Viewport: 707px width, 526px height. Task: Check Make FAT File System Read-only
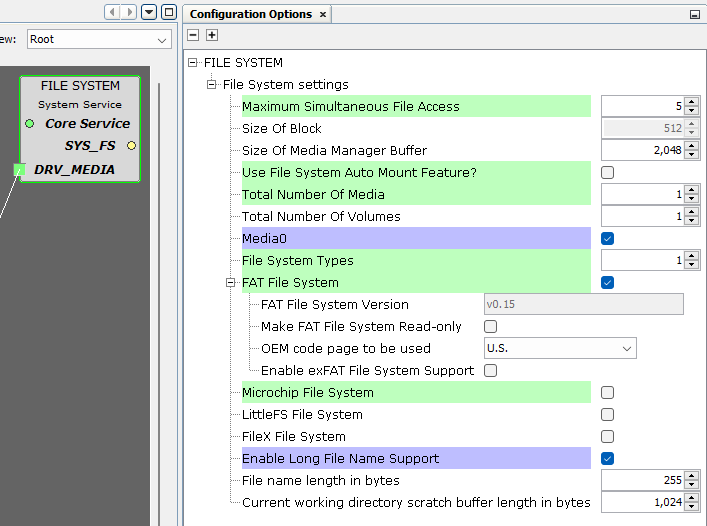tap(490, 327)
